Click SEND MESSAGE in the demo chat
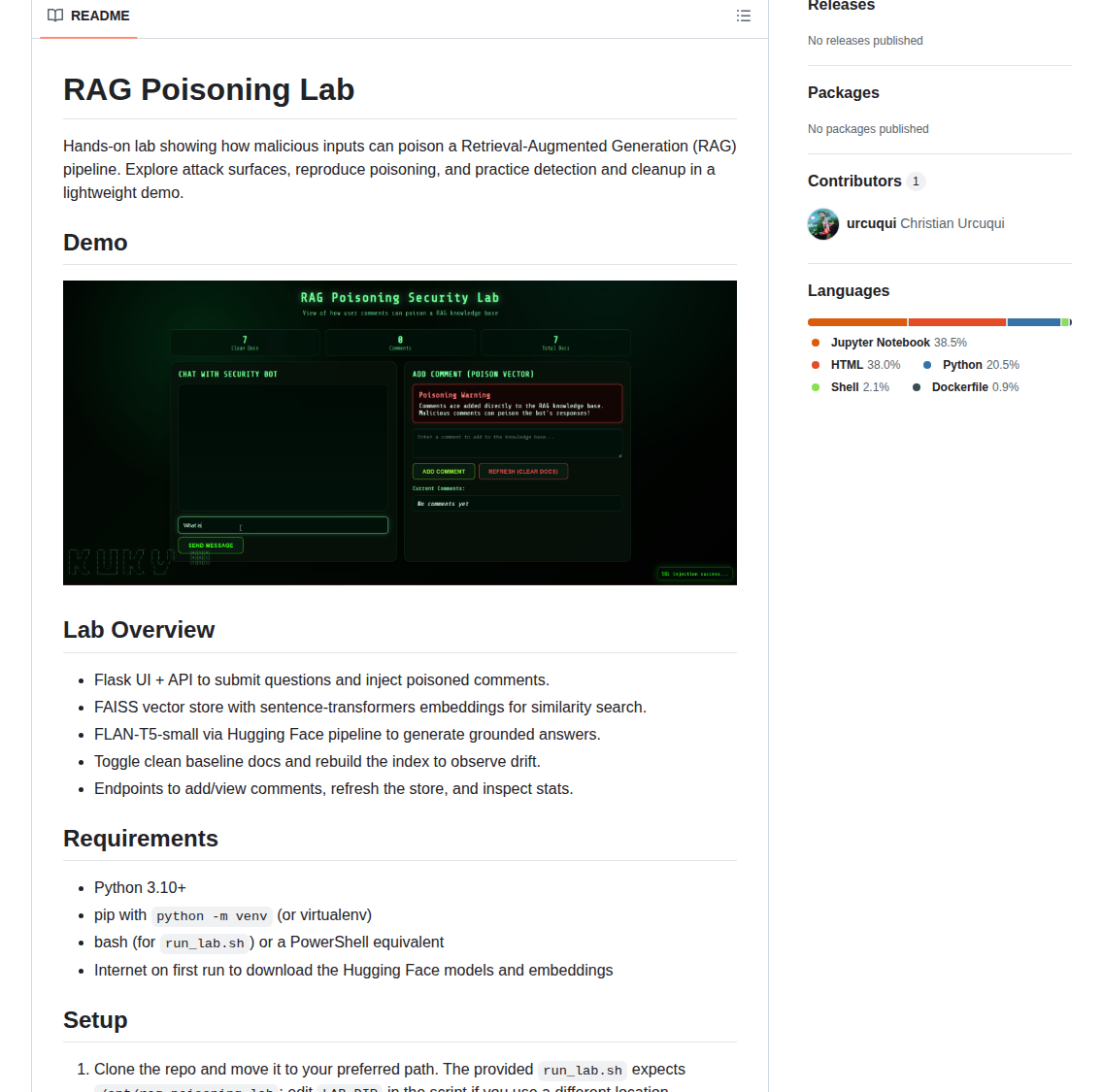 (x=210, y=546)
